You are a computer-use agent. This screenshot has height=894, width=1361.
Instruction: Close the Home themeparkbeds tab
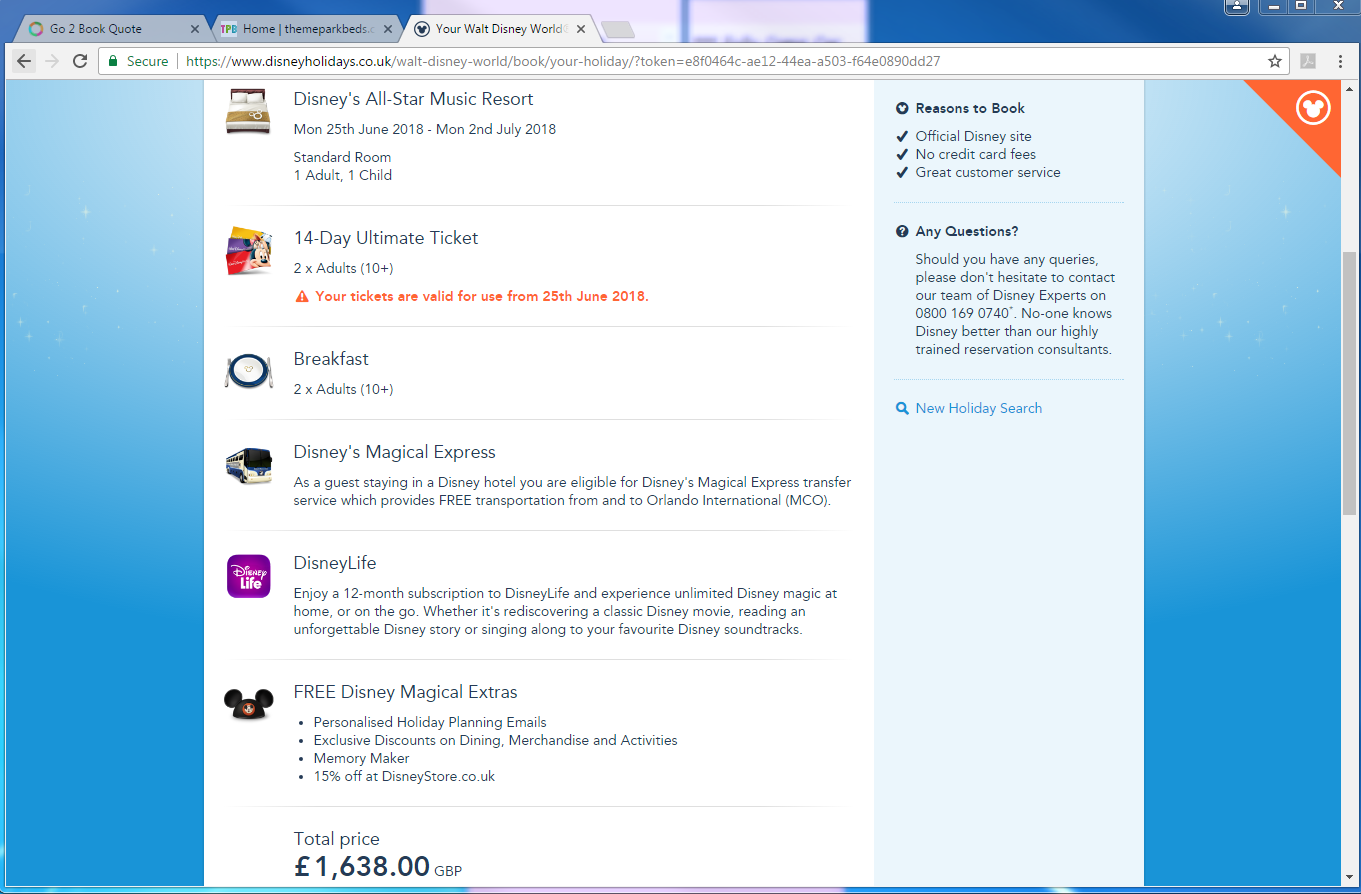[388, 29]
